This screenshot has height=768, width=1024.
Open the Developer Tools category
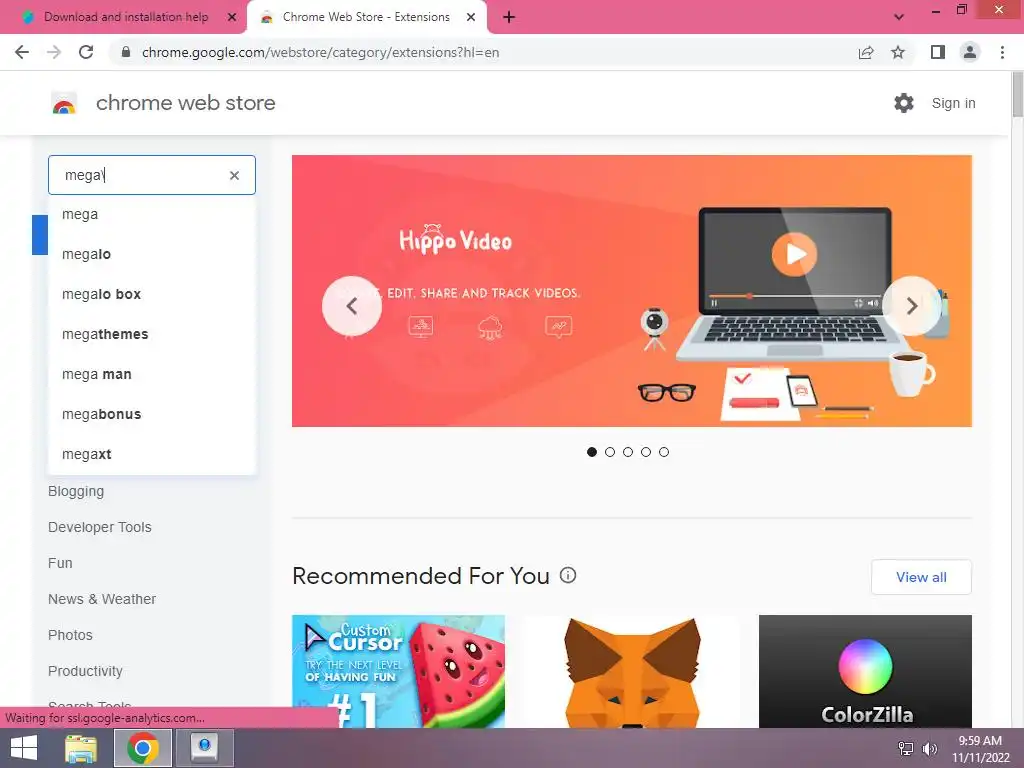tap(99, 527)
